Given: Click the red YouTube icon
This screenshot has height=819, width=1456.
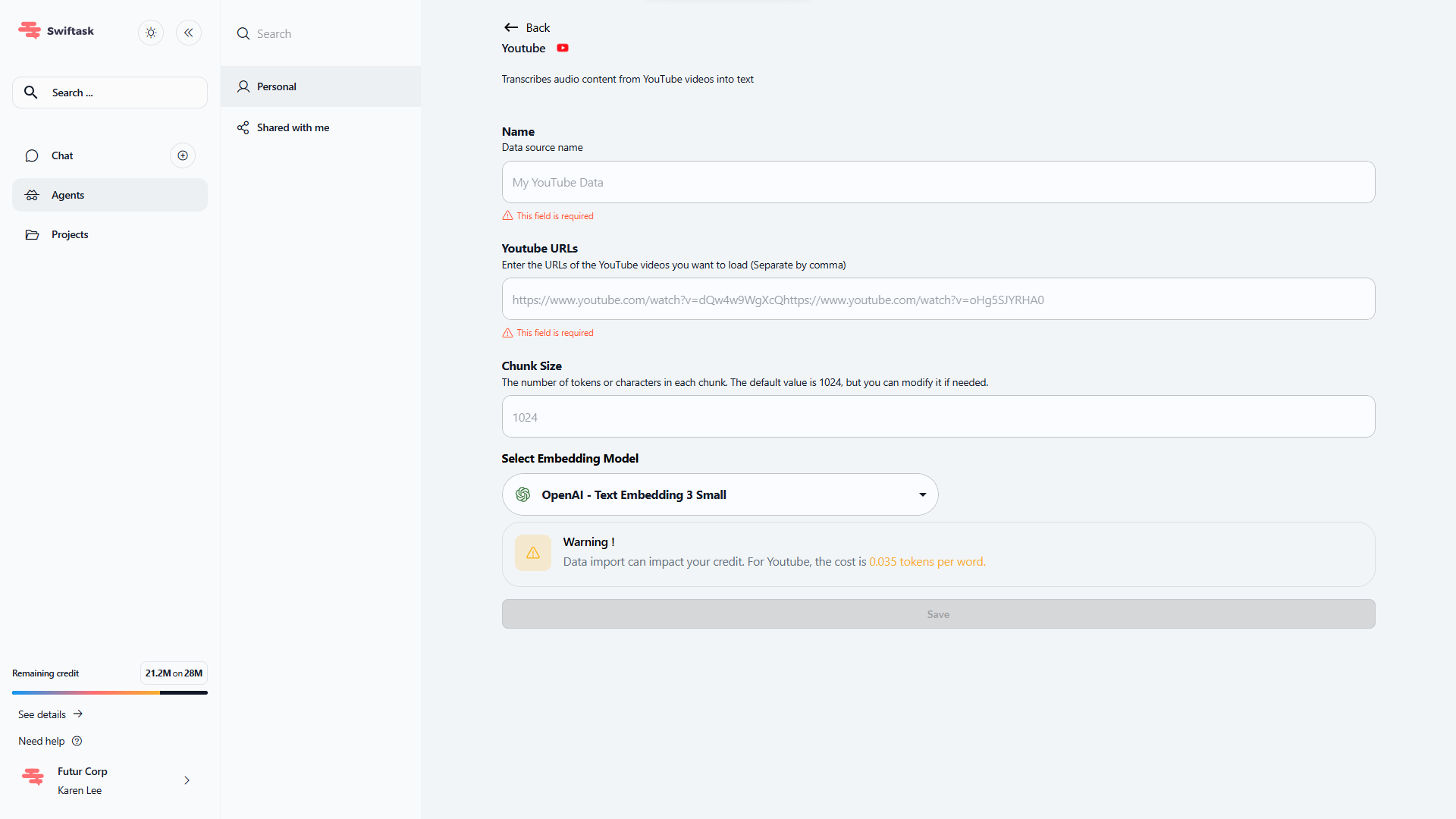Looking at the screenshot, I should 563,48.
